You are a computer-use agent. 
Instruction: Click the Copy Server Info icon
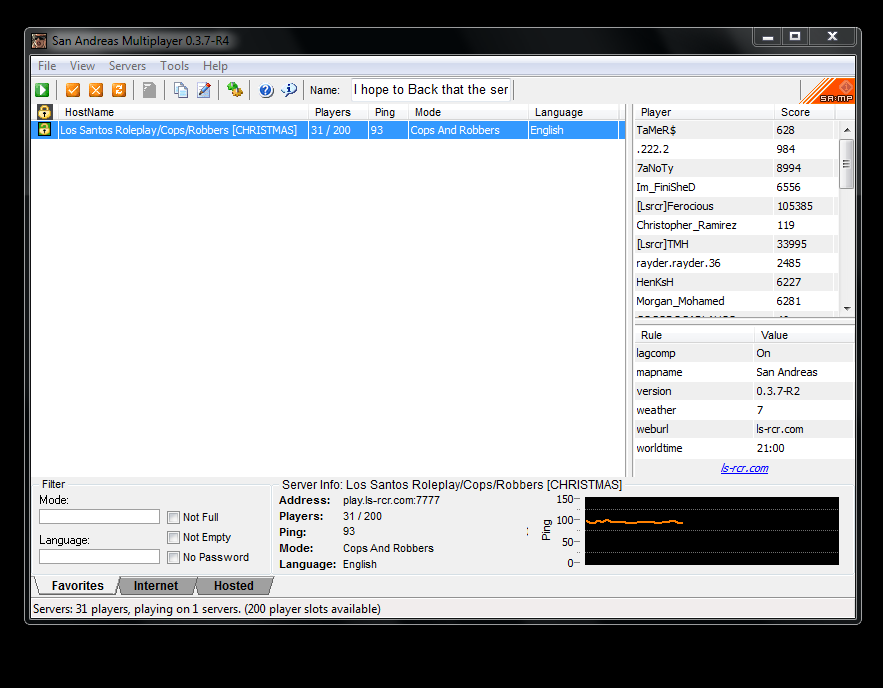point(180,90)
